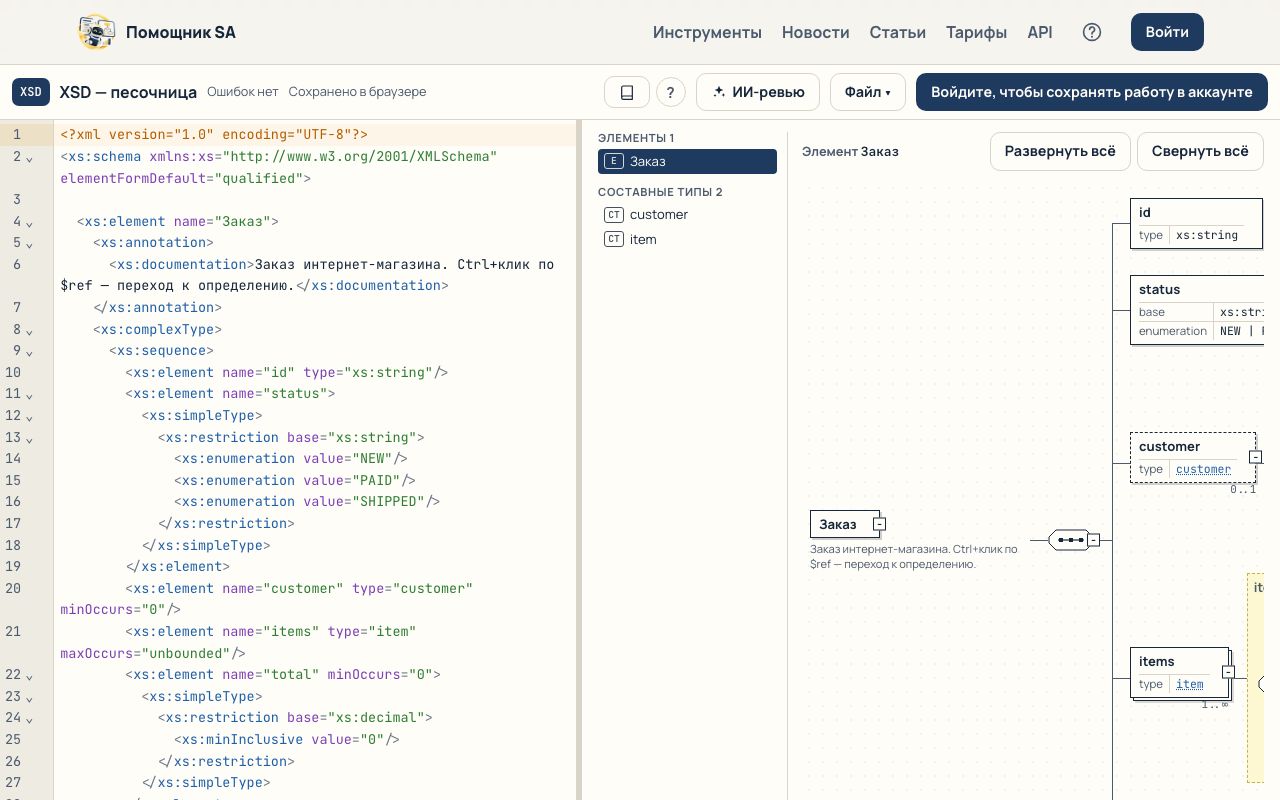This screenshot has height=800, width=1280.
Task: Collapse the Заказ node in the diagram
Action: coord(879,524)
